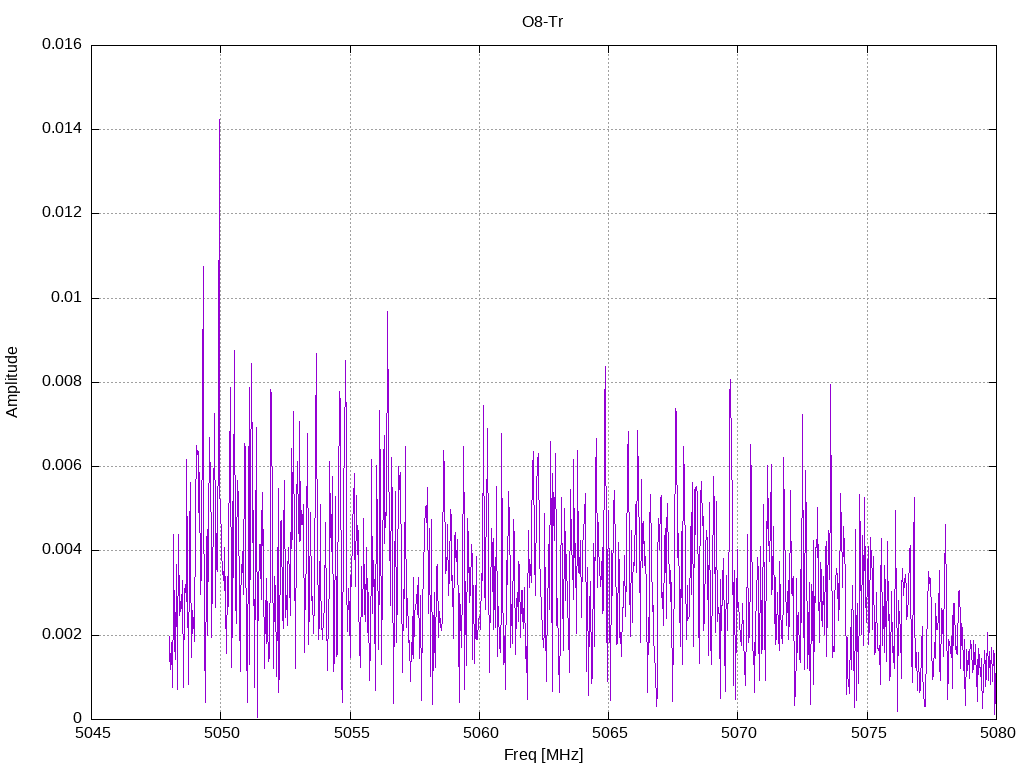This screenshot has height=768, width=1024.
Task: Click the 5055 x-axis tick label
Action: pos(350,734)
